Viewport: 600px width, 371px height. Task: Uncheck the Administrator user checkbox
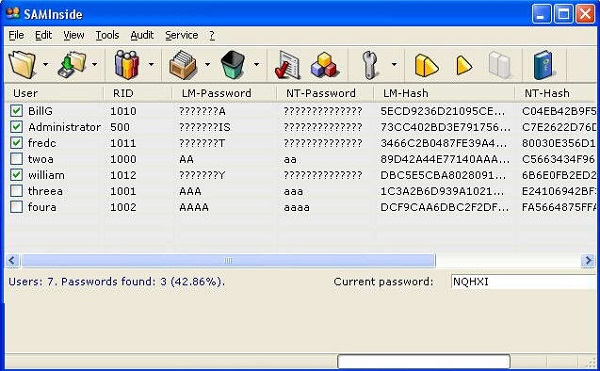click(16, 127)
